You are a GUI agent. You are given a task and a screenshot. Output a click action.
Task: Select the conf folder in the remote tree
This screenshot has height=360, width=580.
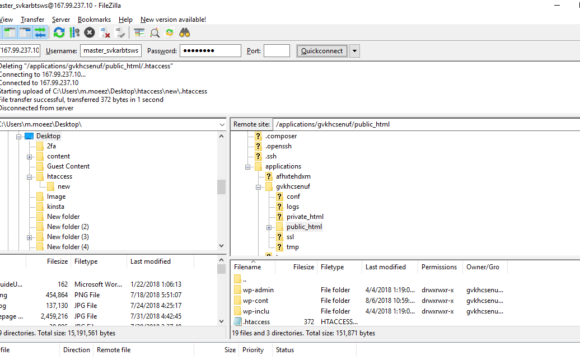[x=293, y=196]
